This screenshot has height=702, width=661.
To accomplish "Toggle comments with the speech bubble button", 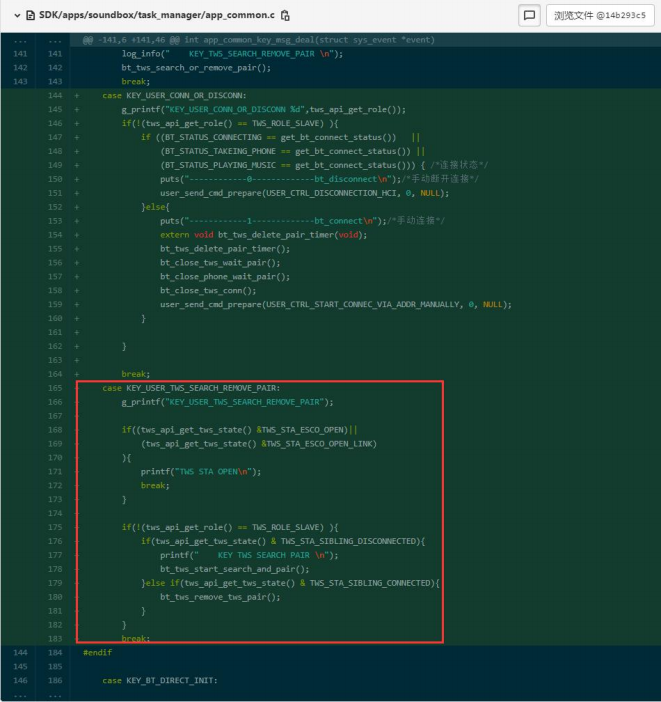I will point(529,16).
